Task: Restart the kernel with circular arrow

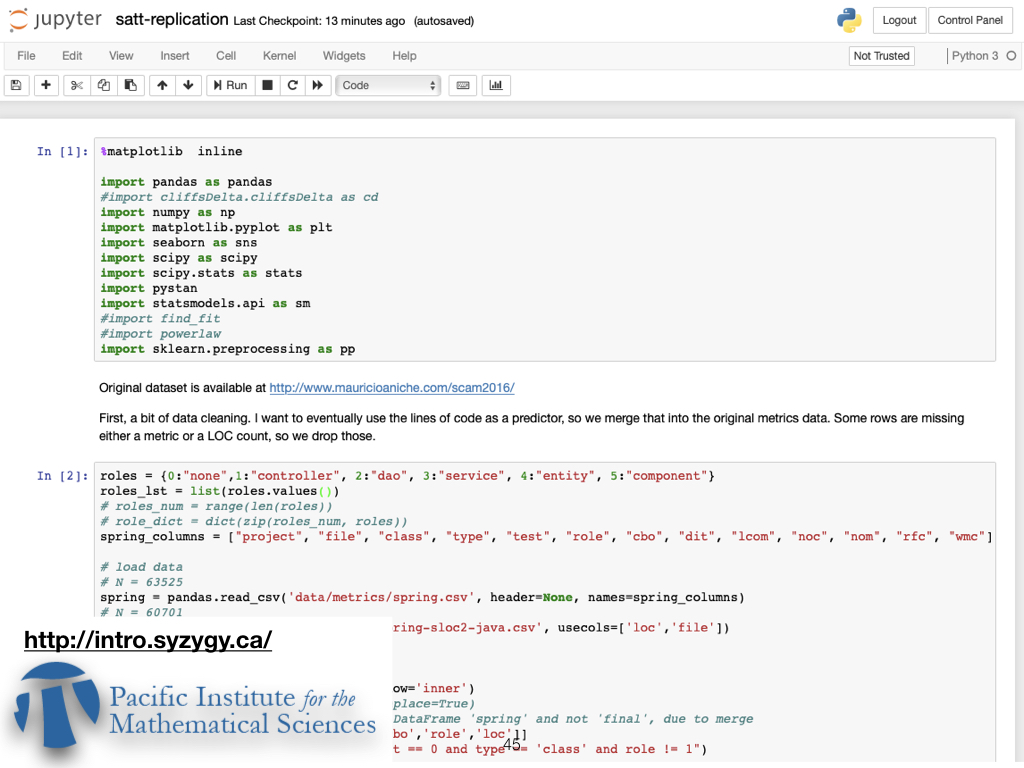Action: 292,86
